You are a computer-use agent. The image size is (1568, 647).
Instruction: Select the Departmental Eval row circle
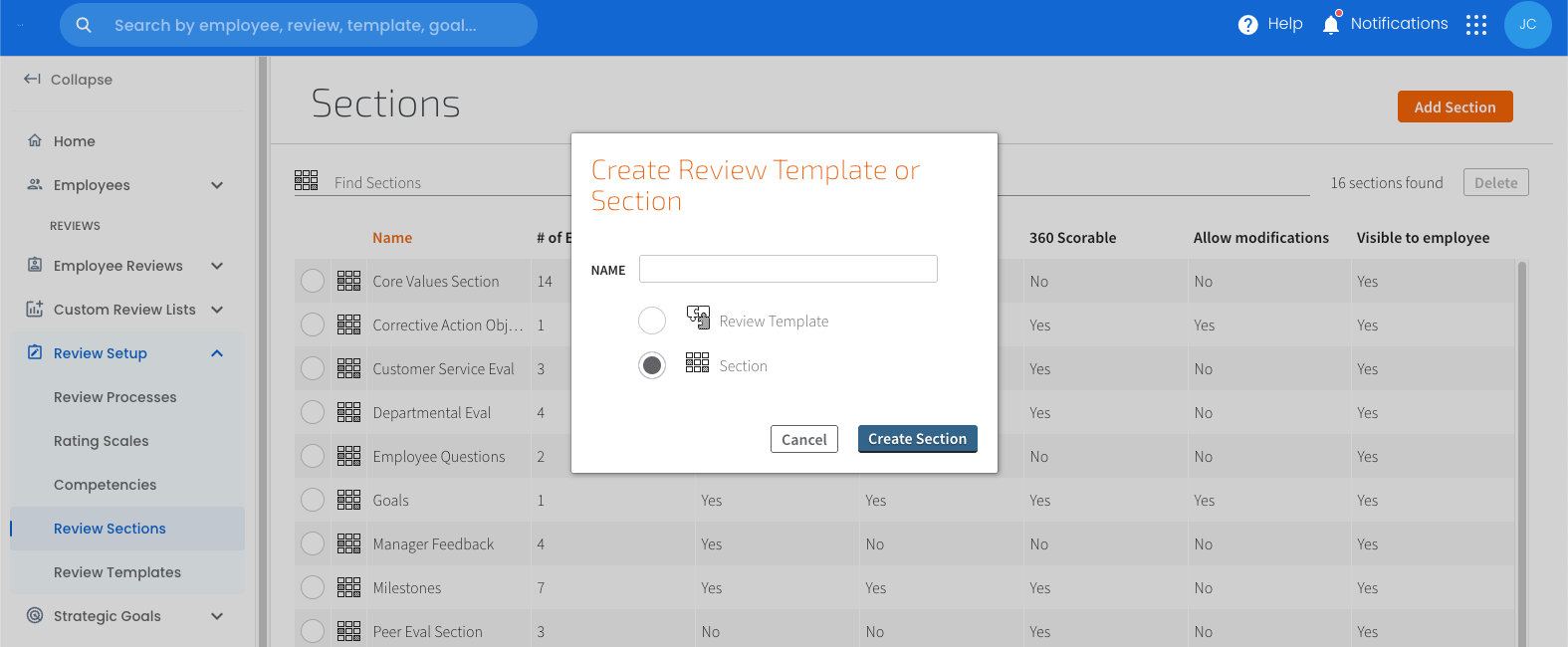coord(313,412)
